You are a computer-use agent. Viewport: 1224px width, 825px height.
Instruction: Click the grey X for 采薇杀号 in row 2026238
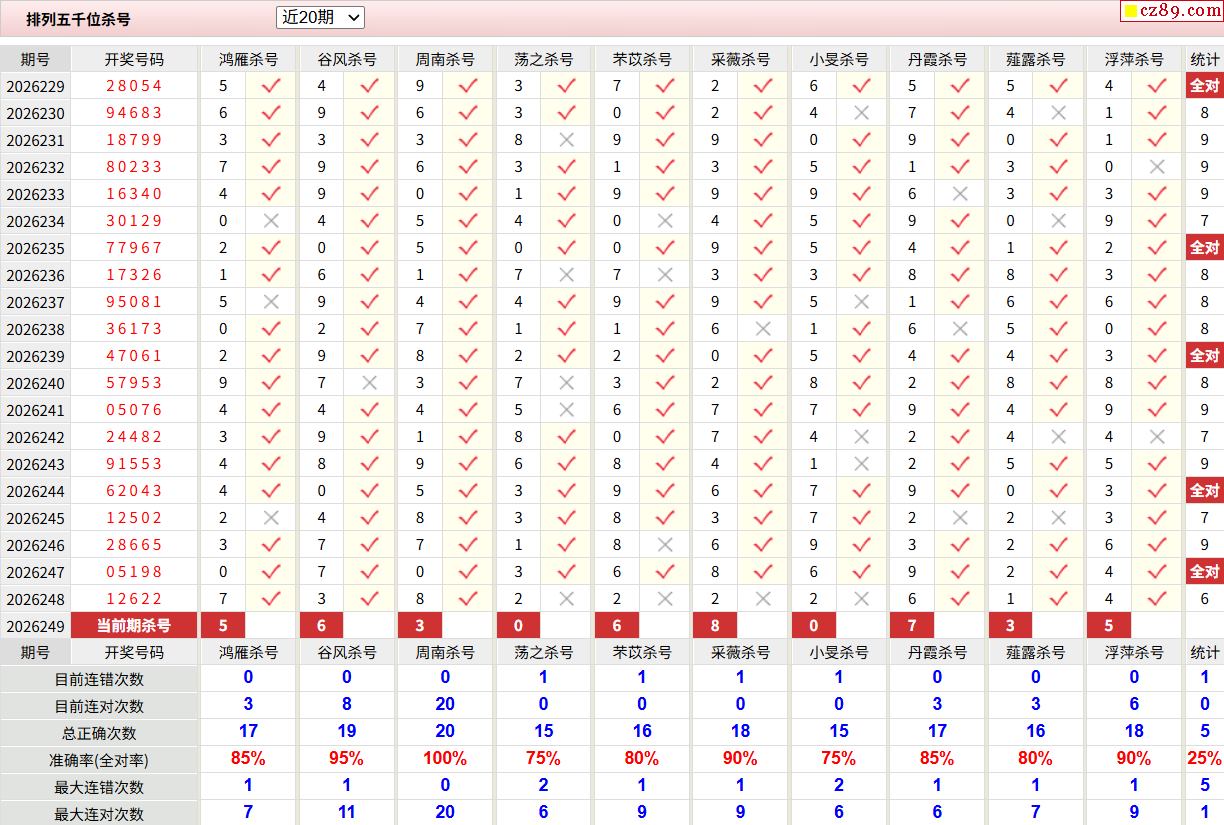tap(763, 329)
